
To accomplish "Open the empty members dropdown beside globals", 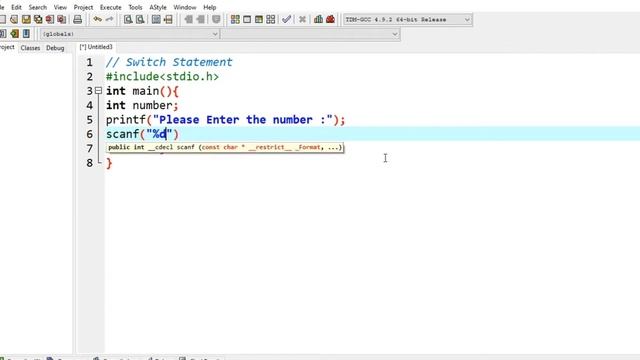I will click(x=311, y=34).
